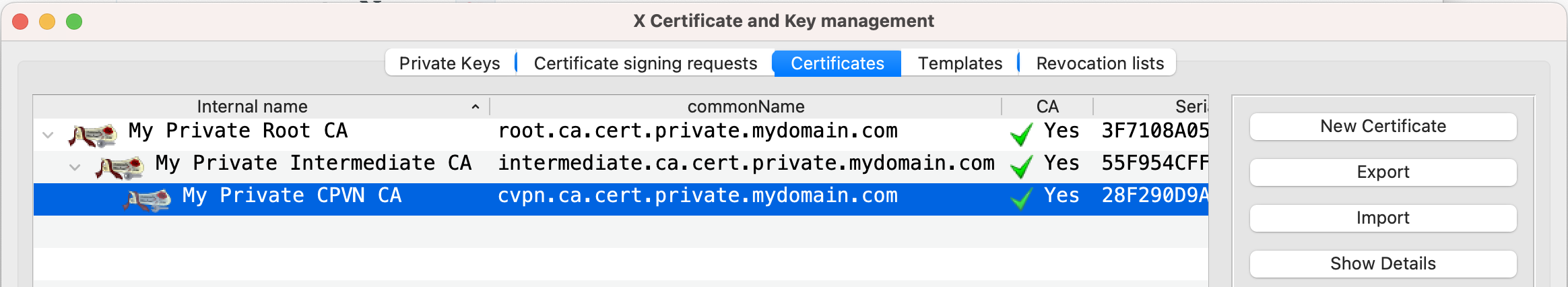1568x287 pixels.
Task: Go to the Templates tab
Action: tap(960, 63)
